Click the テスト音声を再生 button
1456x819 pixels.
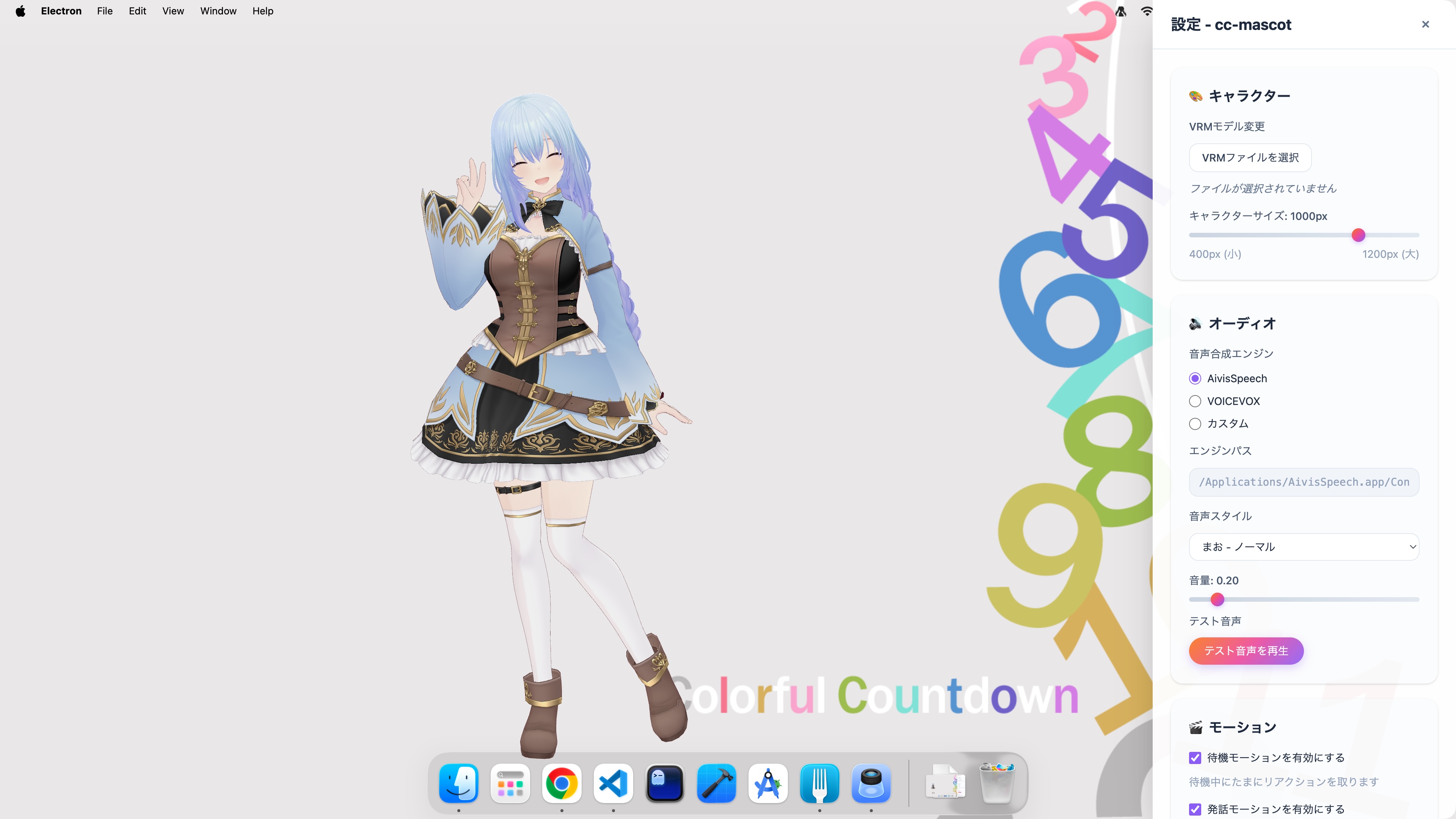click(x=1246, y=651)
